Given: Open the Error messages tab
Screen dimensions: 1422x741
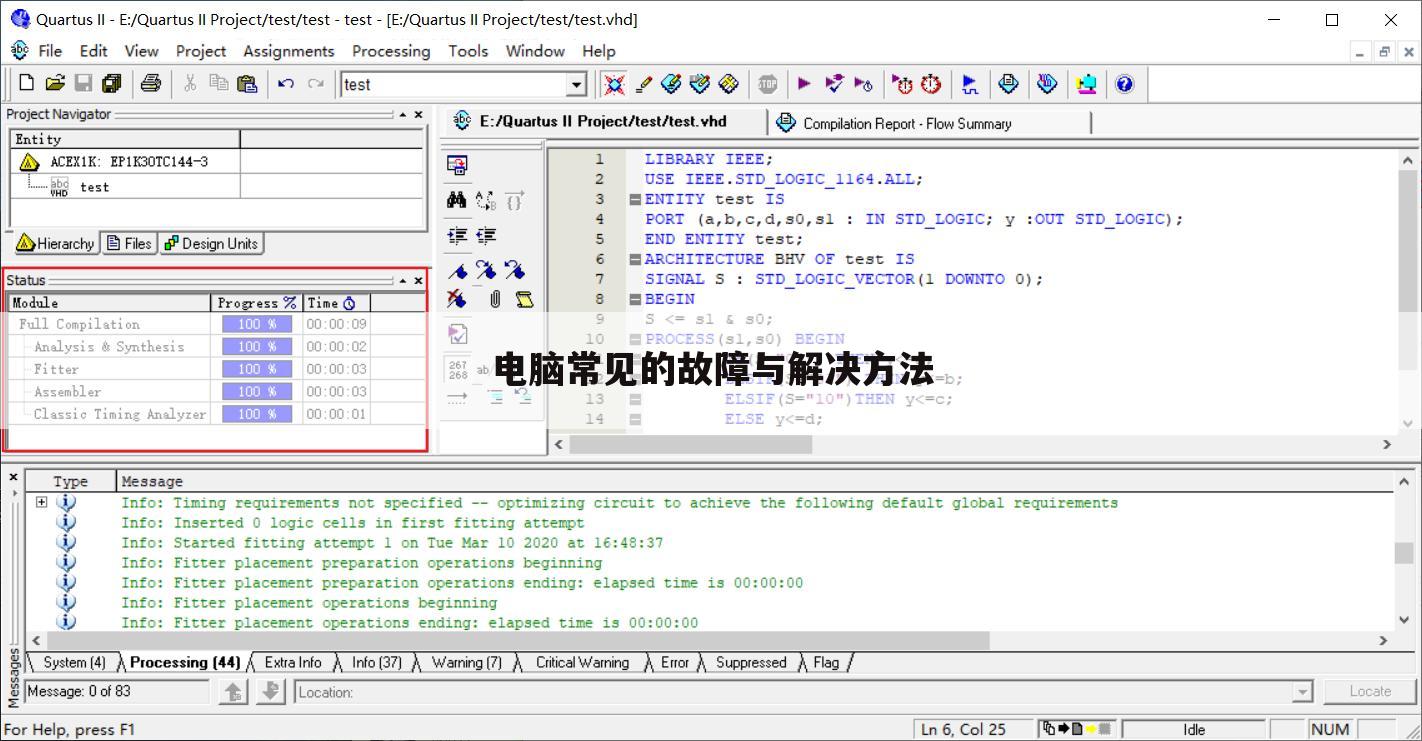Looking at the screenshot, I should click(674, 662).
